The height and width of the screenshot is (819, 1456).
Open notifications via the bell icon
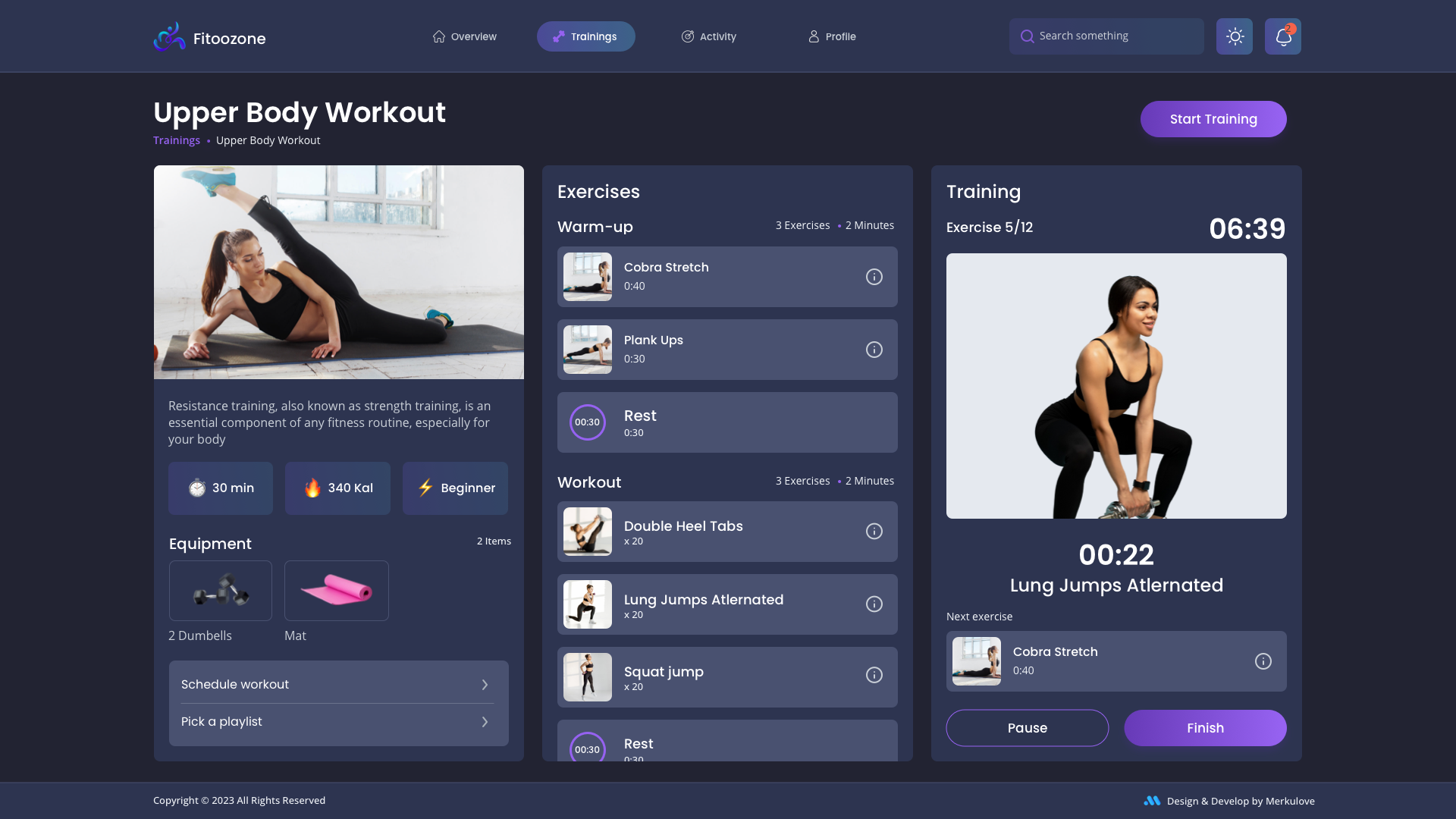1282,36
